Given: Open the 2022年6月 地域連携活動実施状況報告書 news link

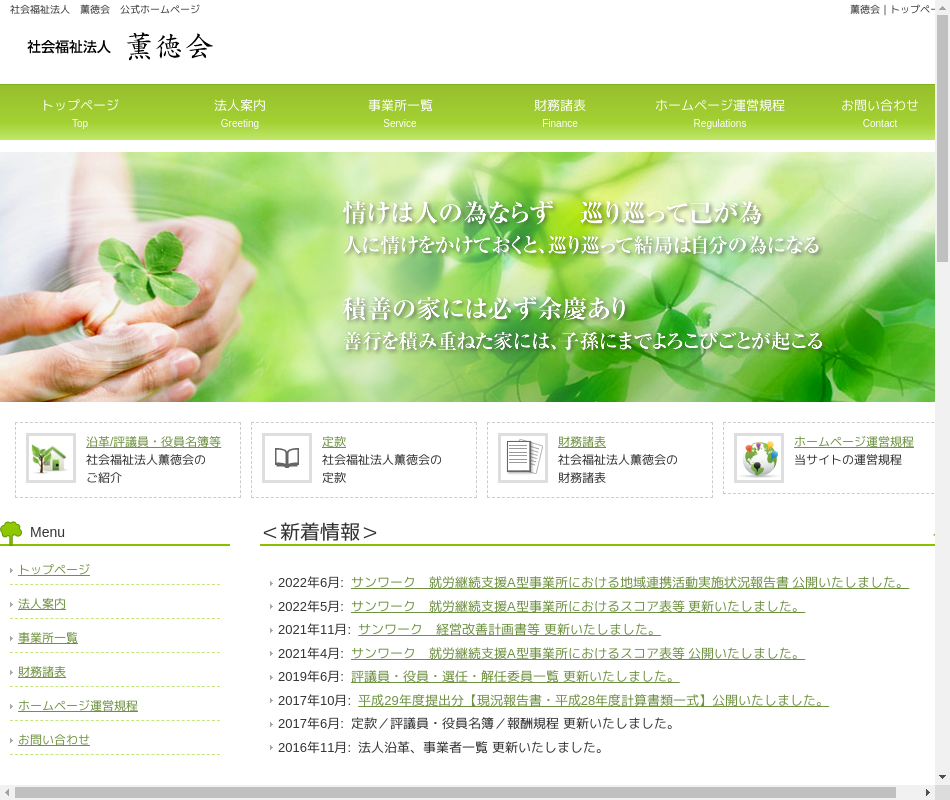Looking at the screenshot, I should [629, 582].
